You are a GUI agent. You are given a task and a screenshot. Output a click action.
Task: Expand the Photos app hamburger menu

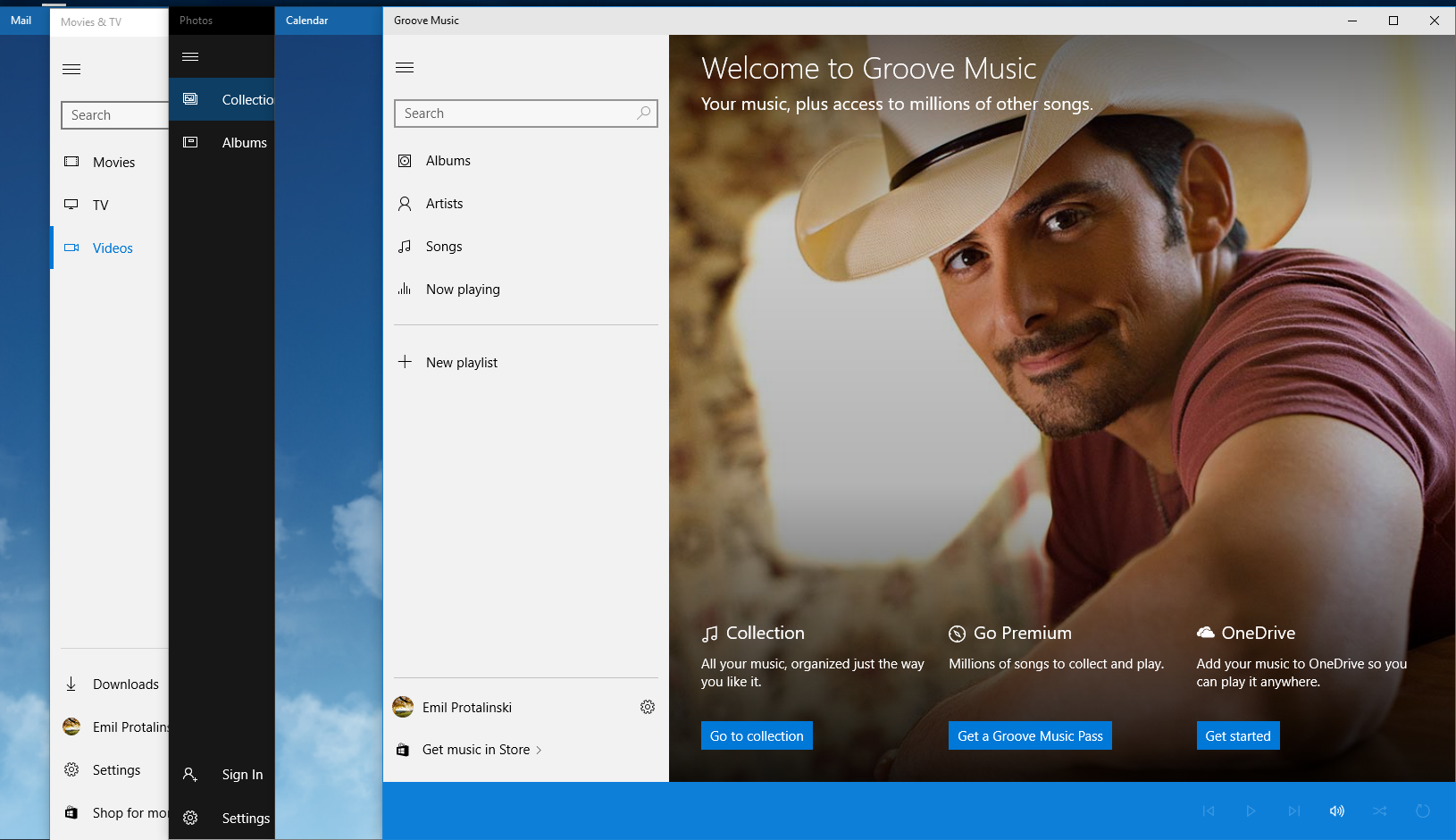pyautogui.click(x=190, y=56)
